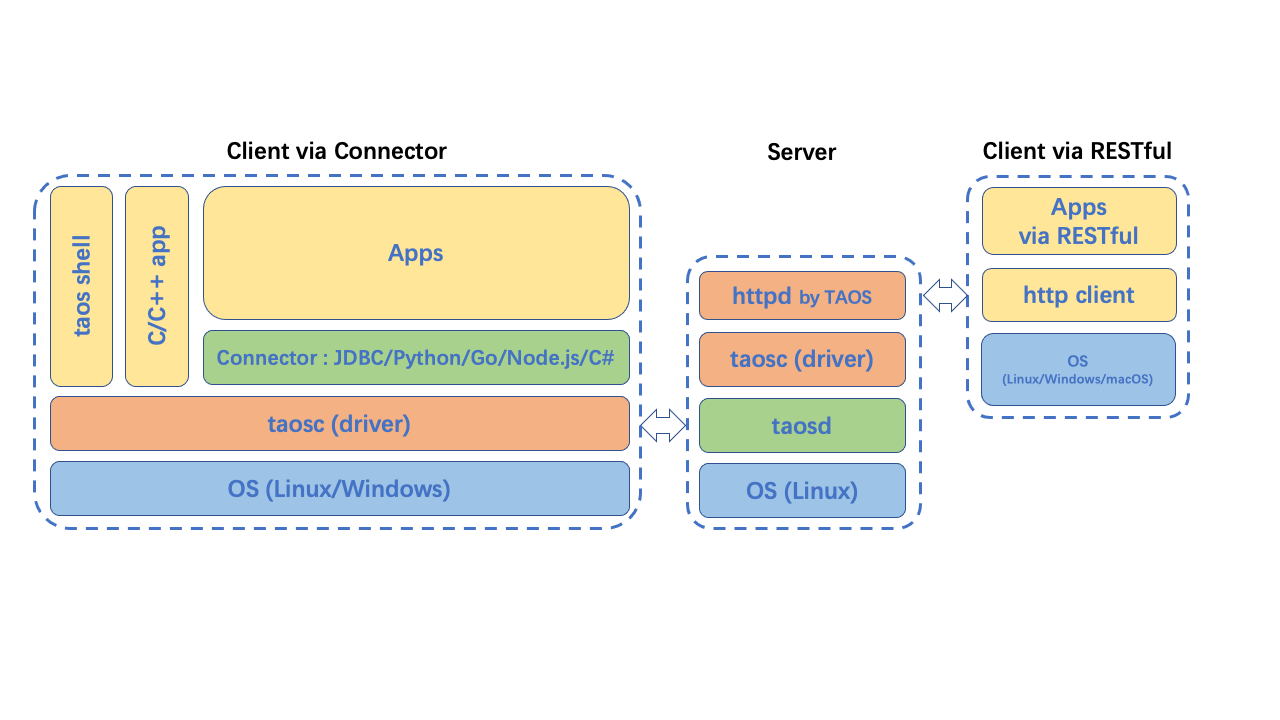Image resolution: width=1280 pixels, height=720 pixels.
Task: Click the taos shell vertical box
Action: click(81, 286)
